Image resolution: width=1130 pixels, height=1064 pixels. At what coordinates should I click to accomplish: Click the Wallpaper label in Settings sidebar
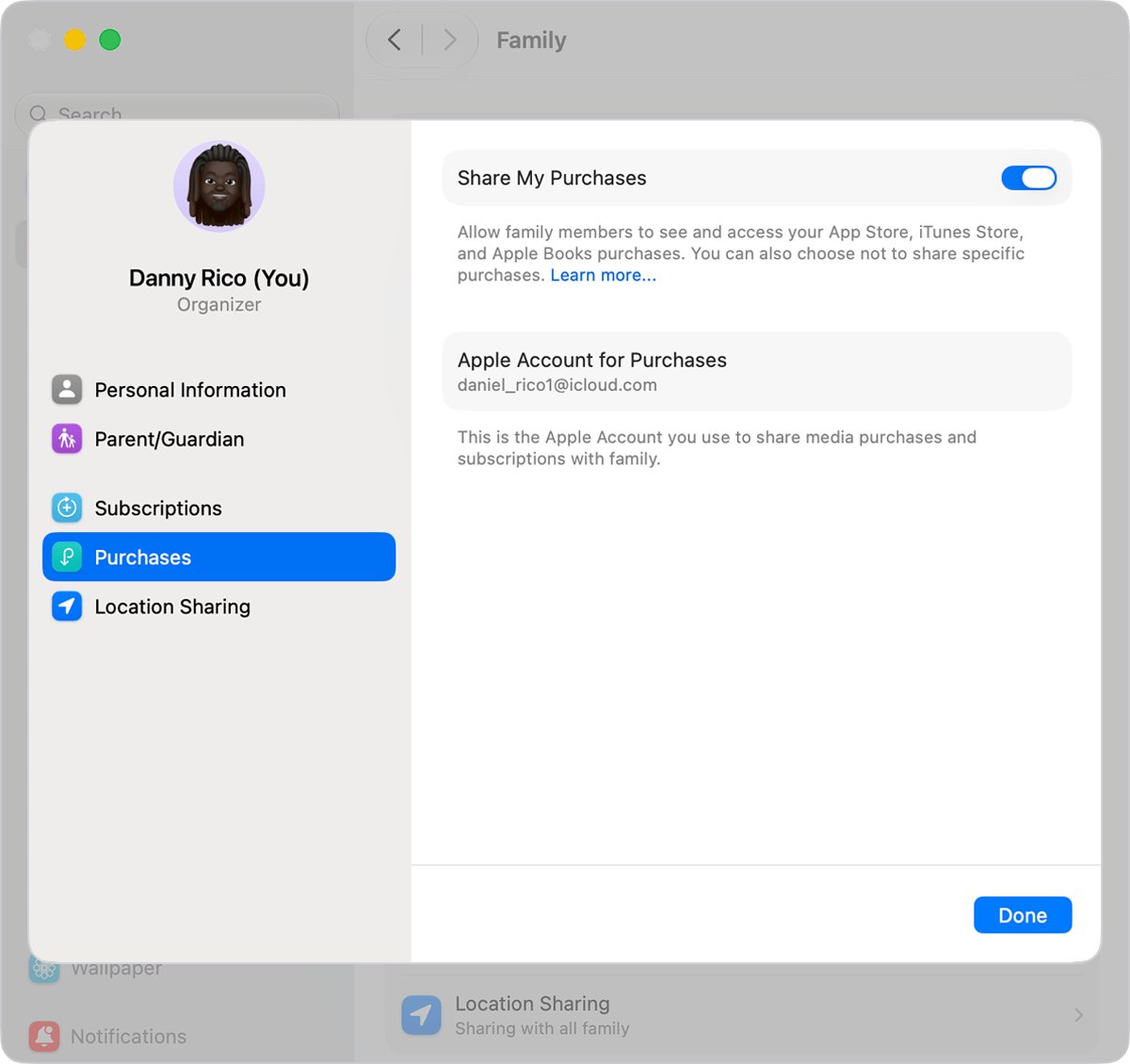click(x=117, y=969)
